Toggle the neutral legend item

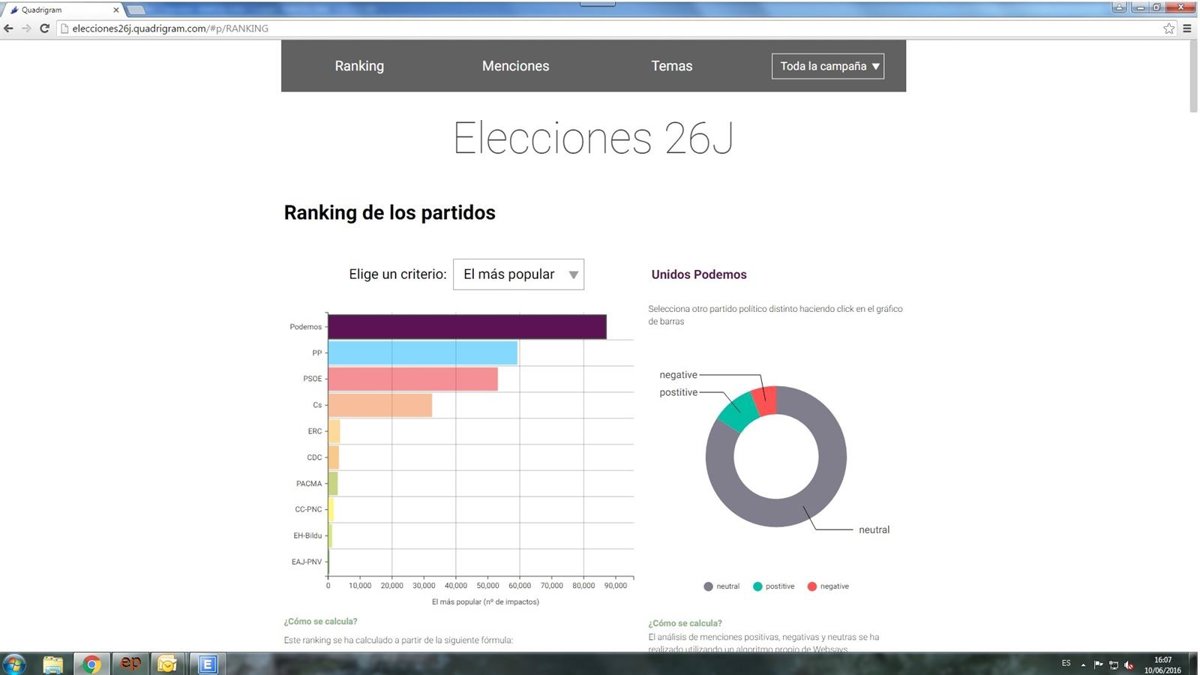(x=723, y=586)
